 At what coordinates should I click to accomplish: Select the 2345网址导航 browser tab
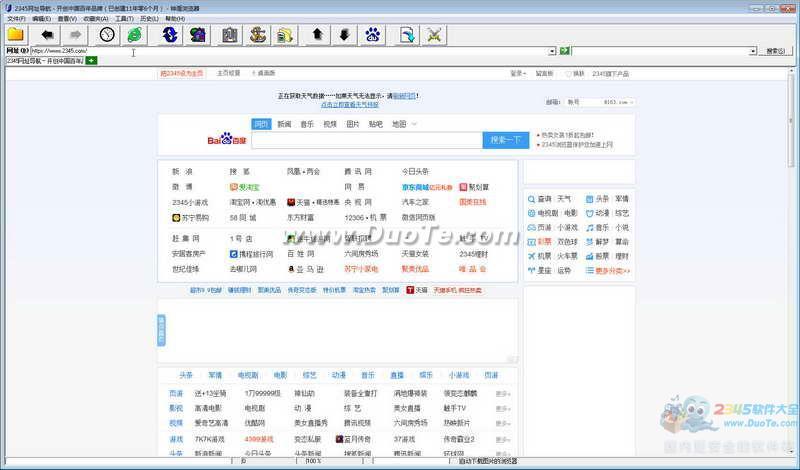click(x=45, y=61)
